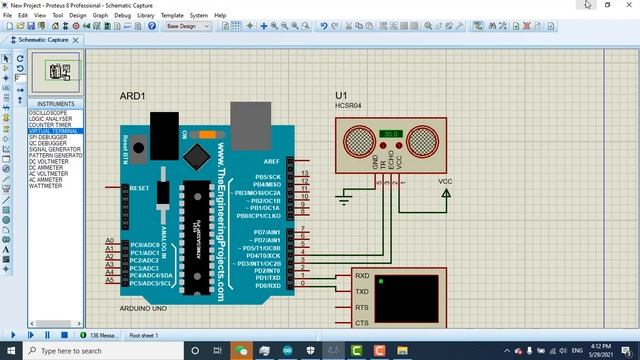Select COUNTER TIMER in the instruments list
This screenshot has width=640, height=360.
point(50,125)
